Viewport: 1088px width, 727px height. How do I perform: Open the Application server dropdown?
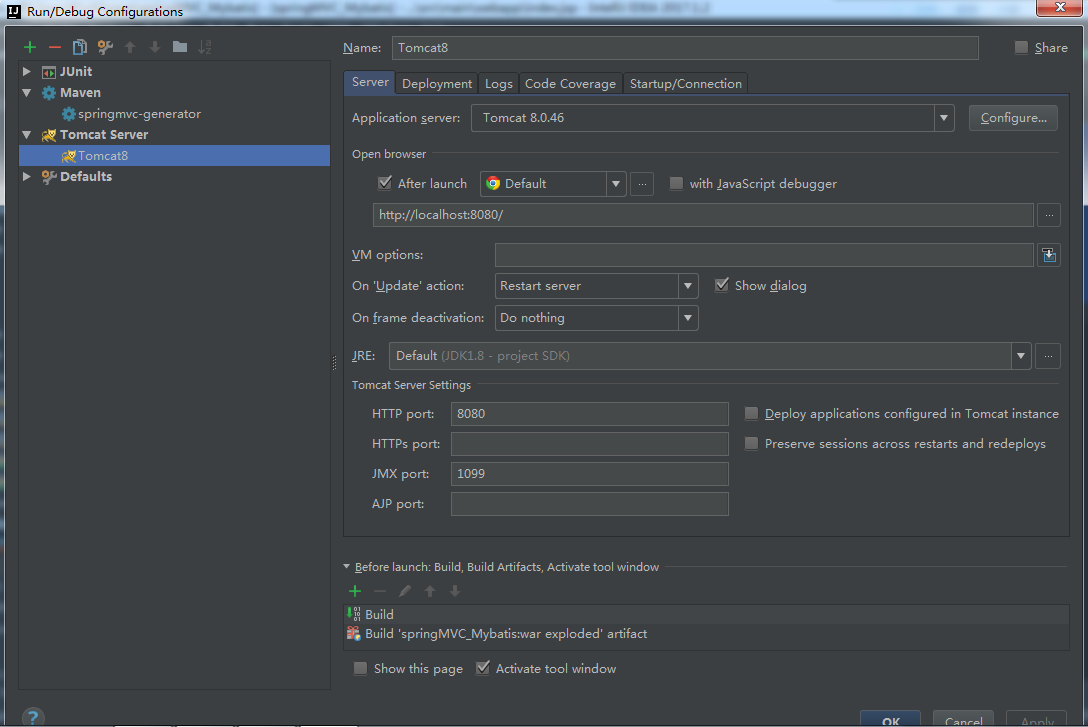click(944, 118)
